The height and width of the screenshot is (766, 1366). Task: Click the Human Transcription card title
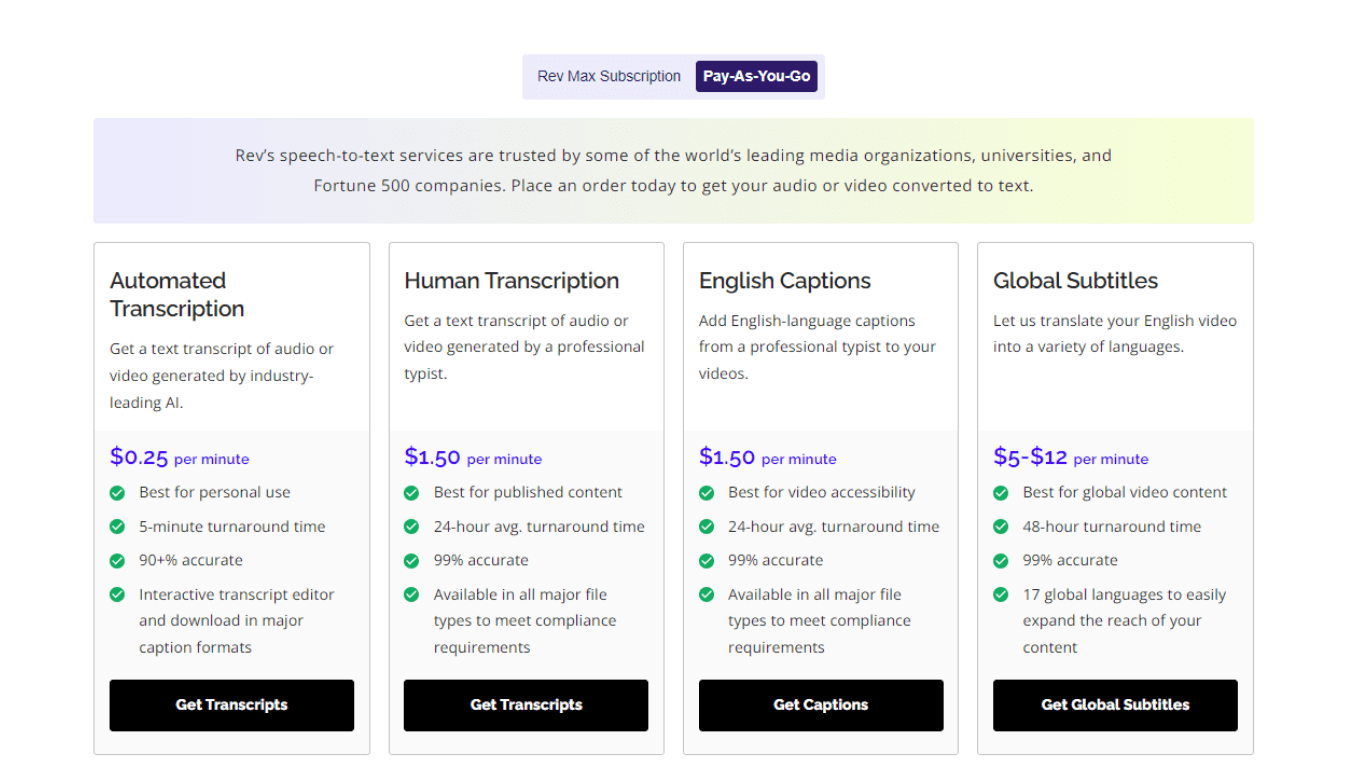point(511,281)
